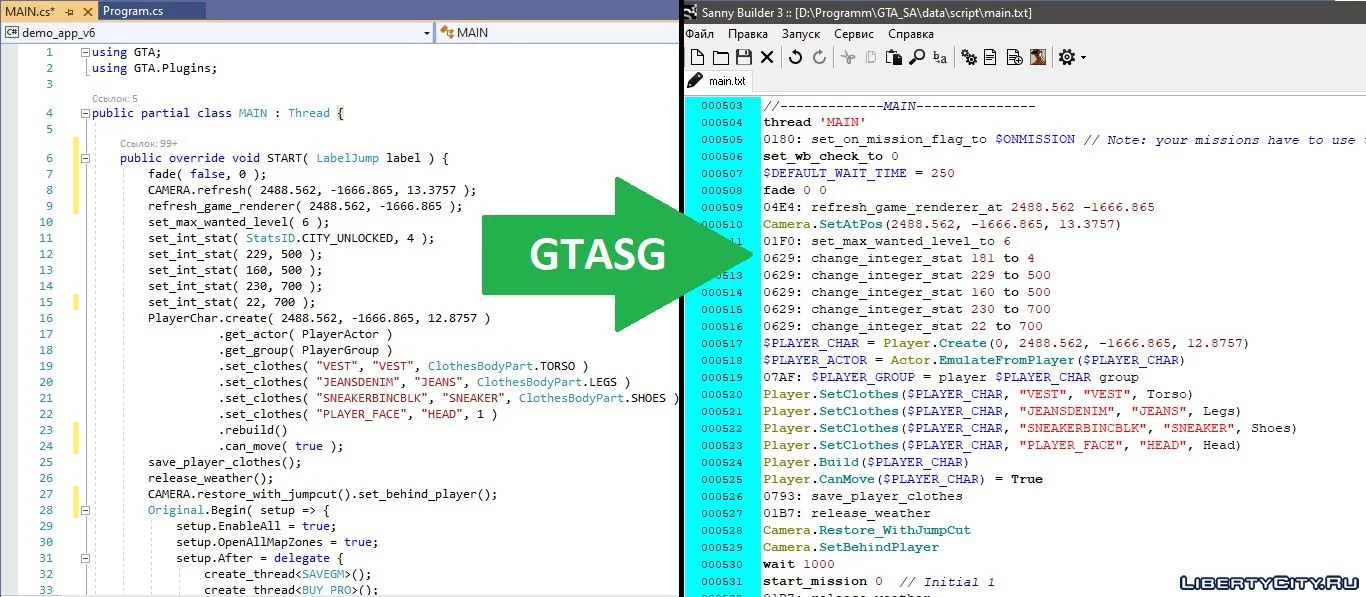Click 'set_wb_check_to 0' line in Sanny Builder
1366x597 pixels.
(x=831, y=156)
